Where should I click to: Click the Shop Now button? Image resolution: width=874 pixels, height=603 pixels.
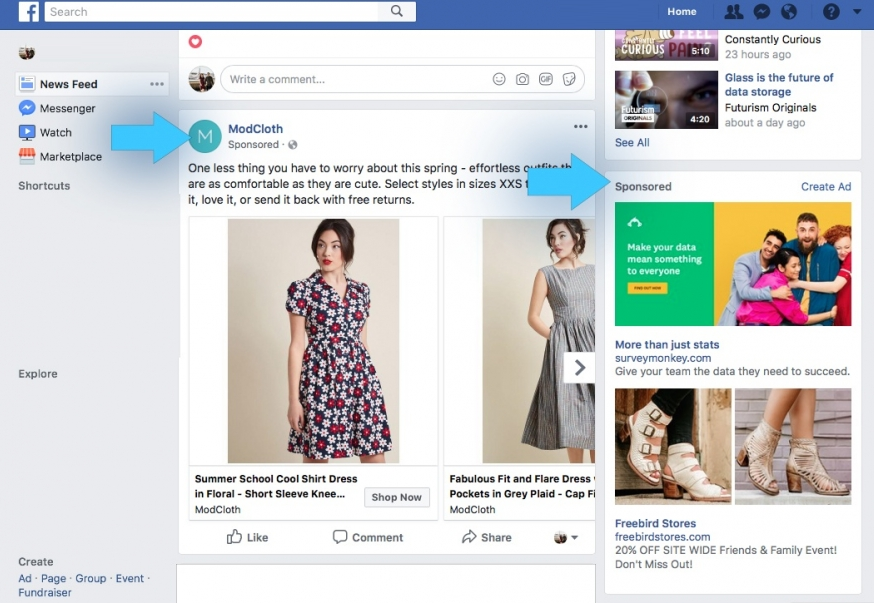tap(396, 497)
